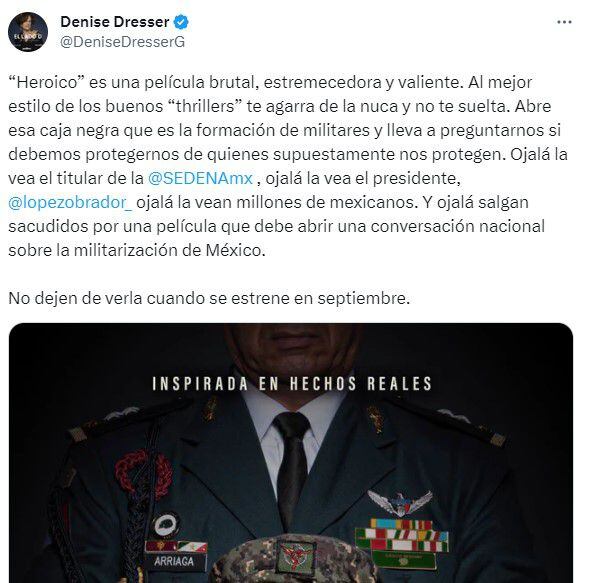Screen dimensions: 589x583
Task: Open the three-dot more options menu
Action: [564, 23]
